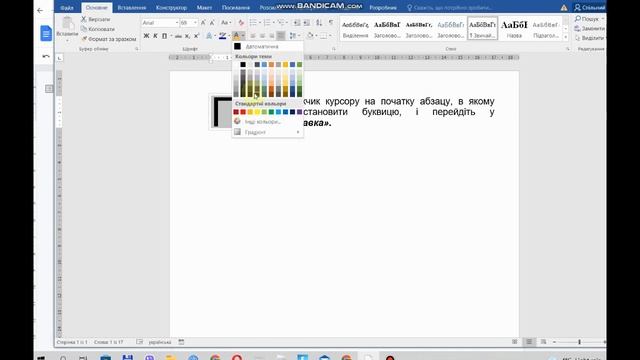Screen dimensions: 640x360
Task: Click the Clear Formatting eraser icon
Action: point(241,23)
